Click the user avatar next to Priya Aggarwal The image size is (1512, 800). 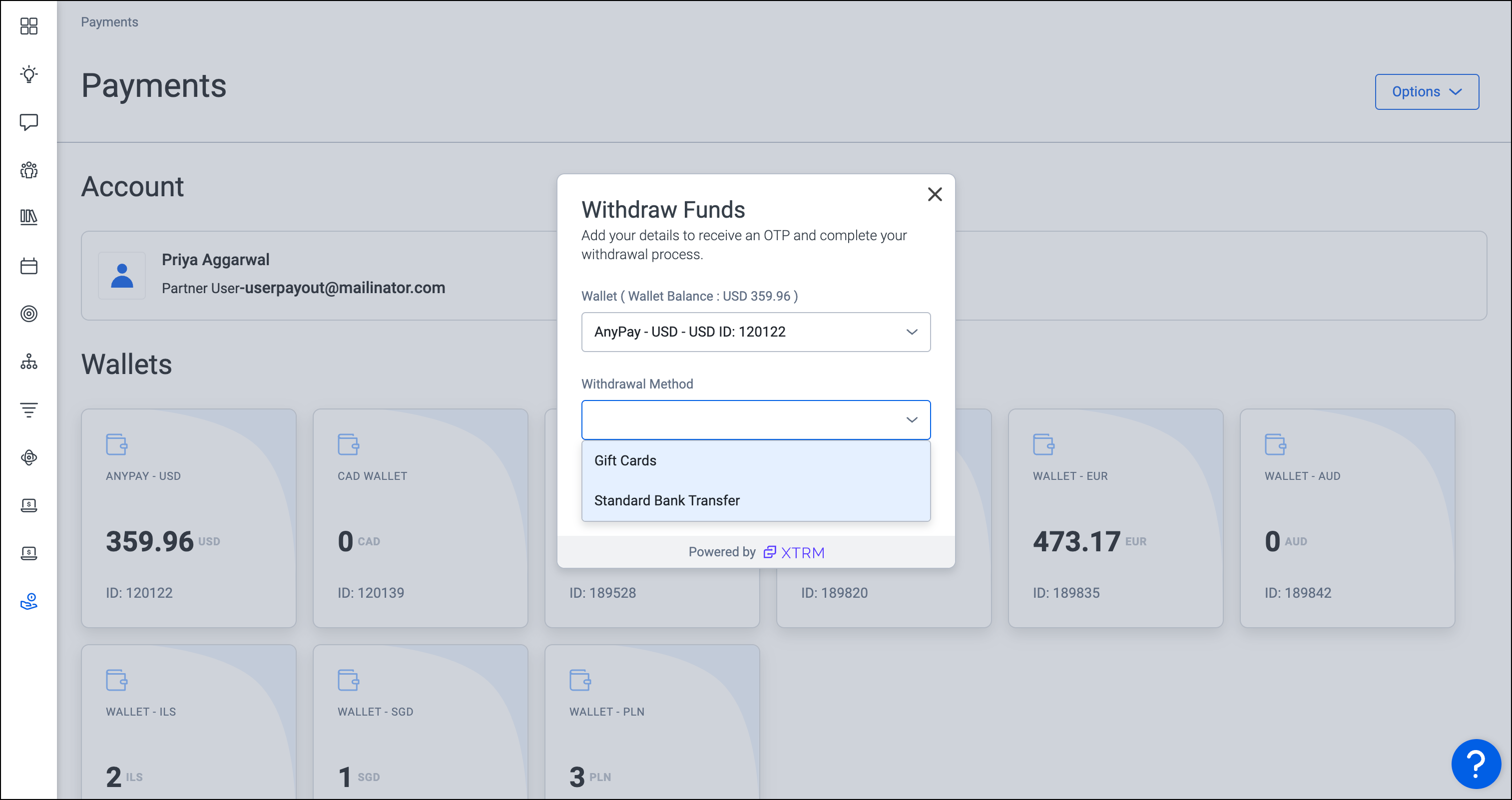(x=121, y=275)
